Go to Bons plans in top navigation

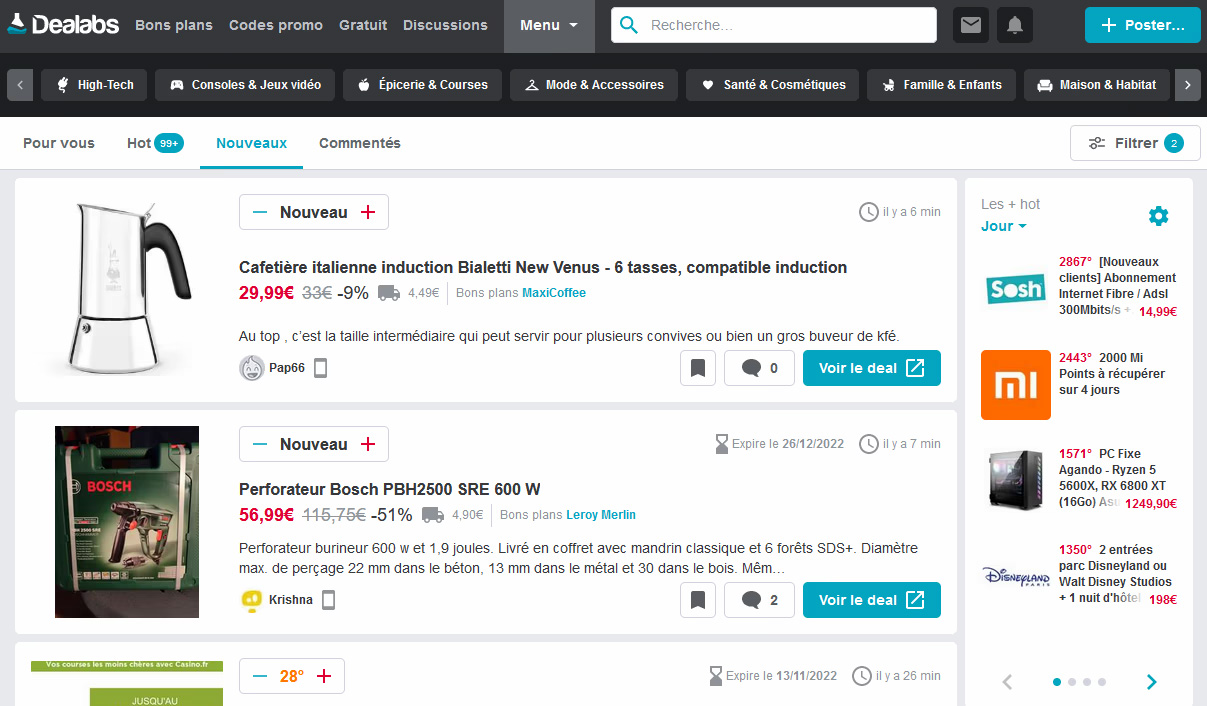tap(174, 25)
